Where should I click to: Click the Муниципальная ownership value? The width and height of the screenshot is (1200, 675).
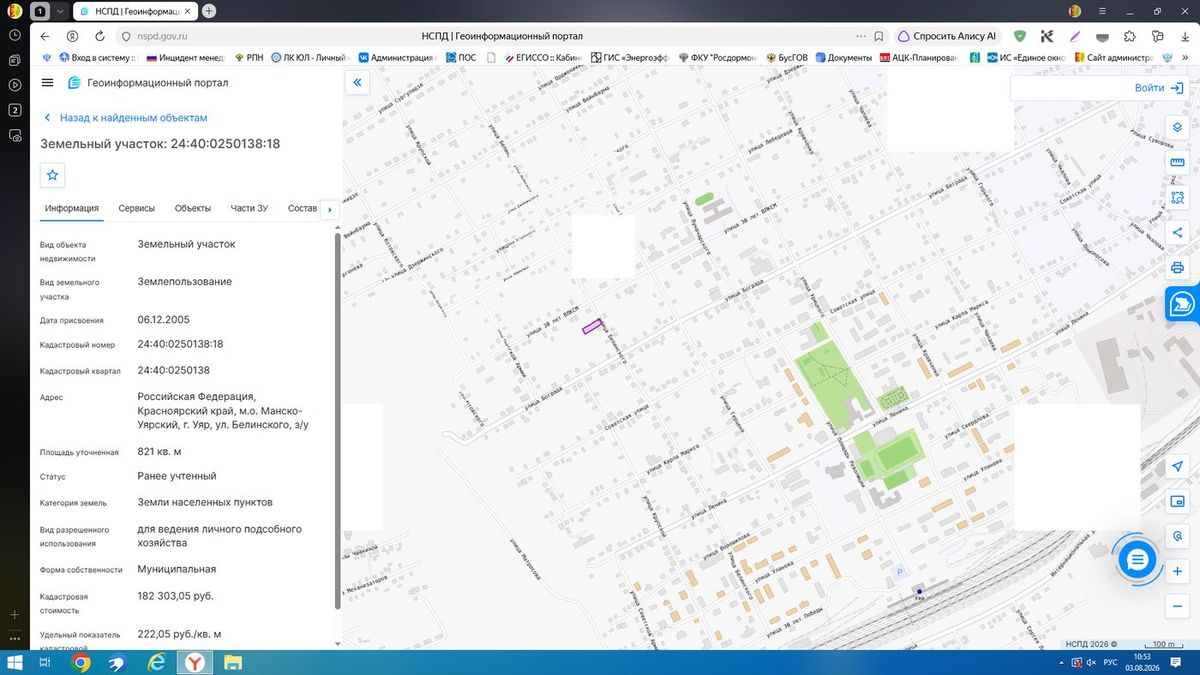(177, 569)
